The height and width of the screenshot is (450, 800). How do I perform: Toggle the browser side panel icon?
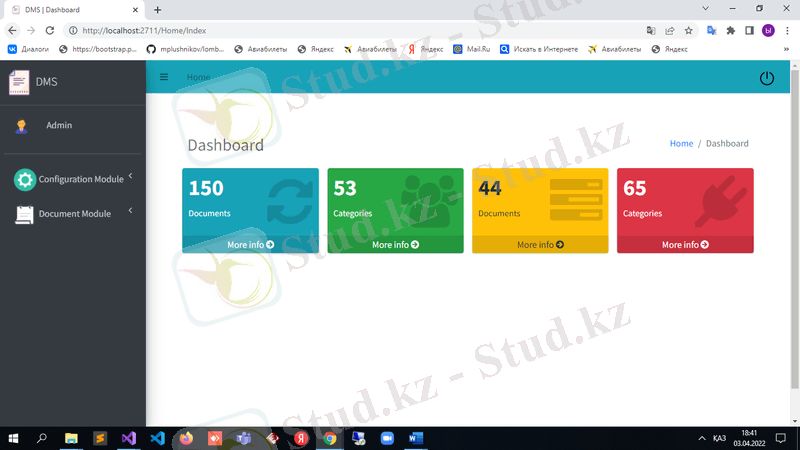(x=749, y=31)
